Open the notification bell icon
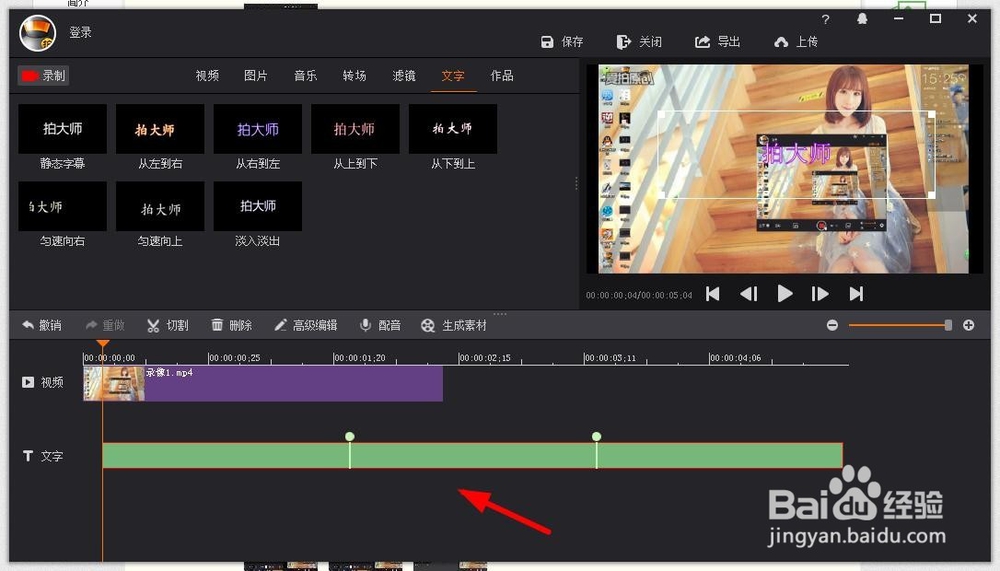 [862, 19]
